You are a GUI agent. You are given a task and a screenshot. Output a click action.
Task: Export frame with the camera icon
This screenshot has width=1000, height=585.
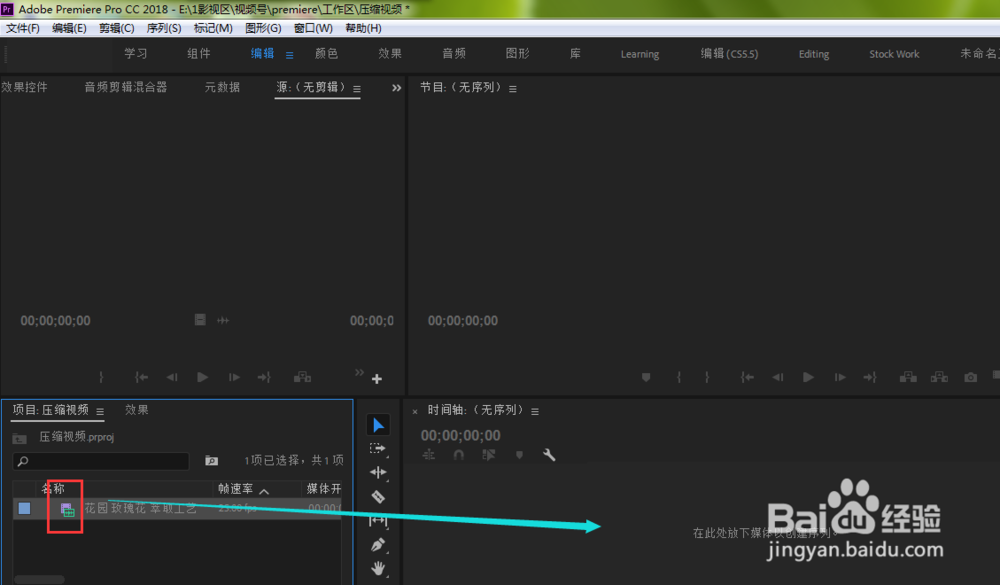[970, 377]
